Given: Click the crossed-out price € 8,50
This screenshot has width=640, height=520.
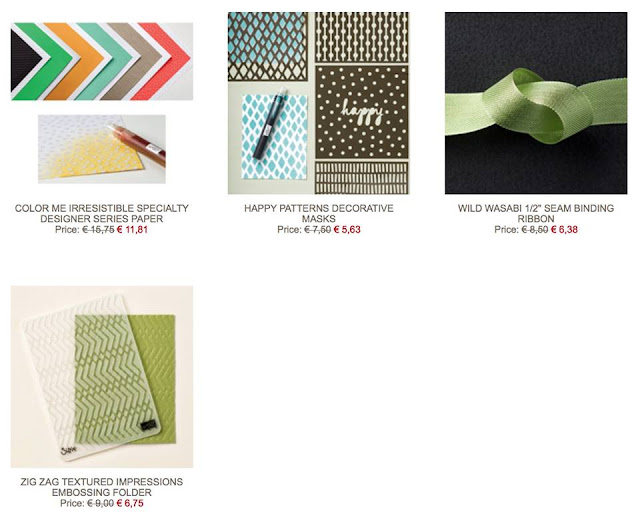Looking at the screenshot, I should click(x=535, y=230).
